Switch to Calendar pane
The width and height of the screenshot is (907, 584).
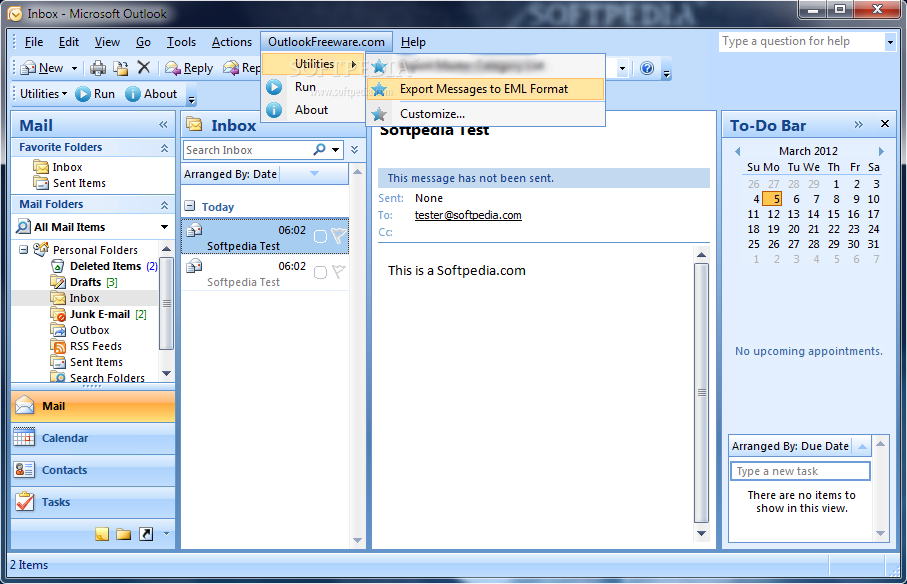click(93, 438)
